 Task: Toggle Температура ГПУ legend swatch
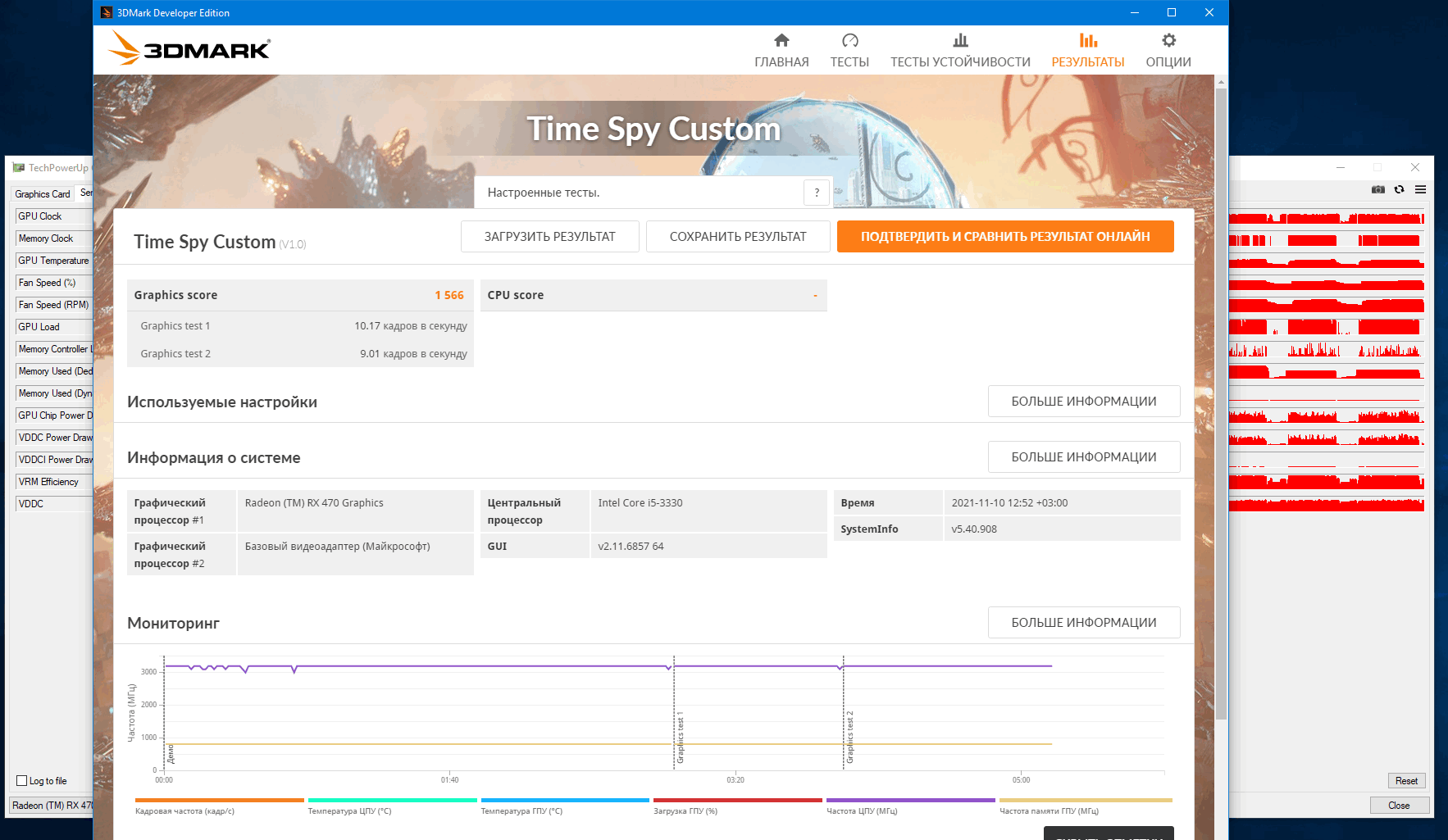[565, 801]
